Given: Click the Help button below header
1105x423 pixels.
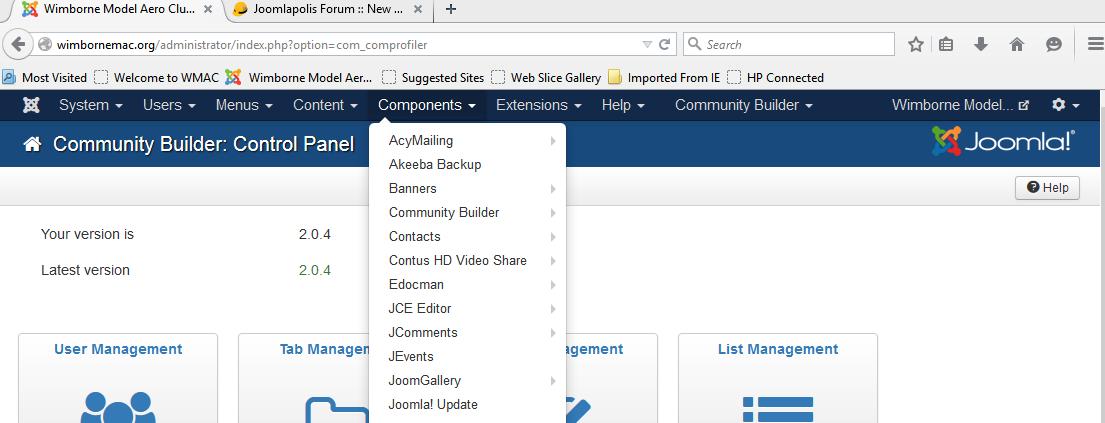Looking at the screenshot, I should (x=1047, y=188).
